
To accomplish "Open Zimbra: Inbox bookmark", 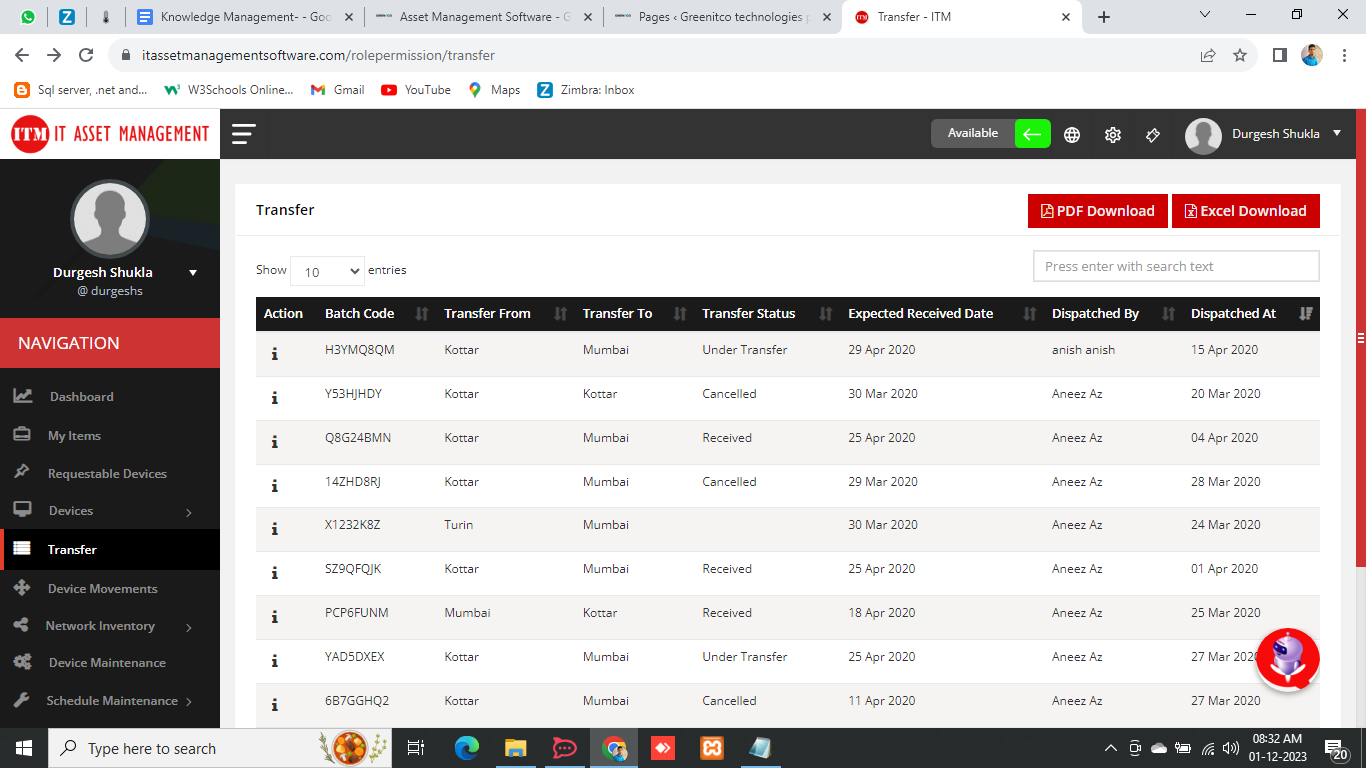I will (586, 90).
